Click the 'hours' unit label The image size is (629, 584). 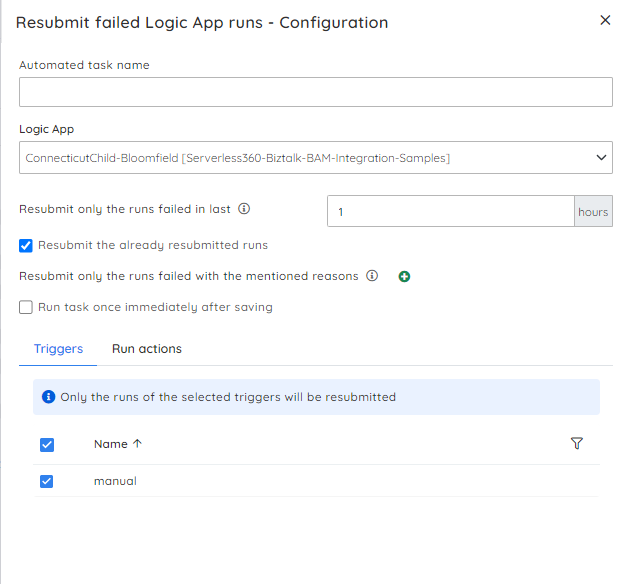(593, 212)
